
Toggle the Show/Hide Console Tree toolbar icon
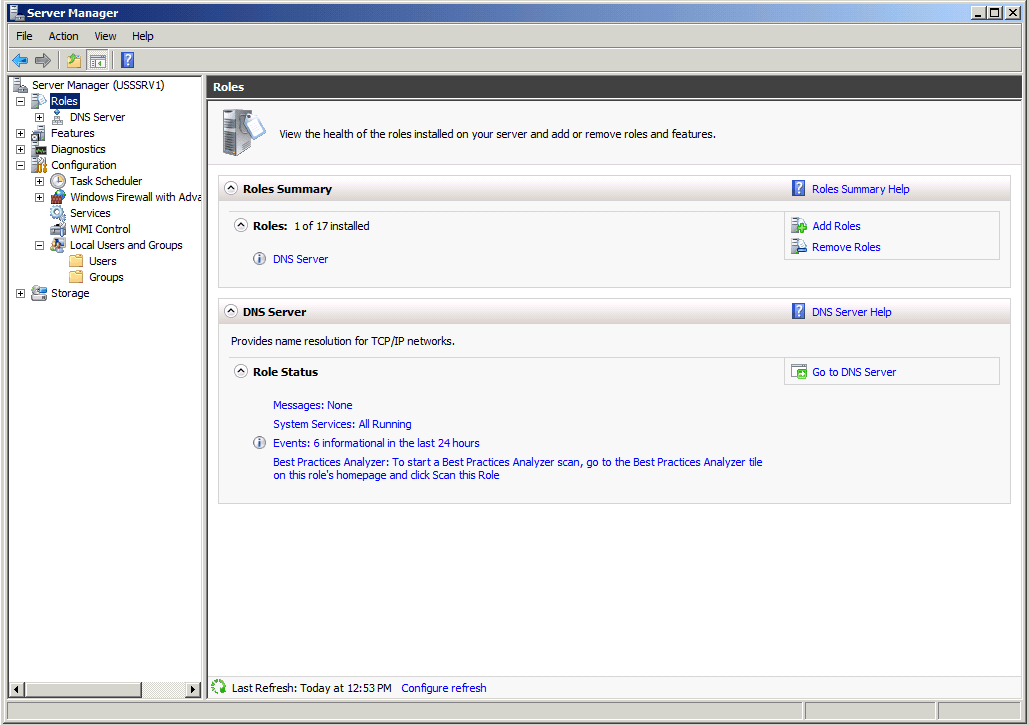(x=98, y=61)
